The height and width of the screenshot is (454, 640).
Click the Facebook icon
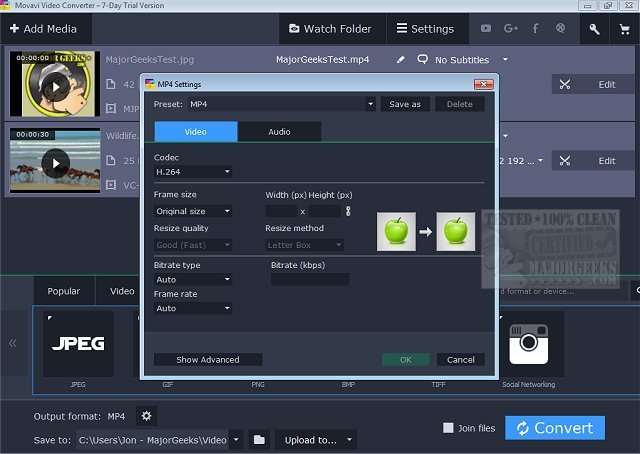point(535,28)
